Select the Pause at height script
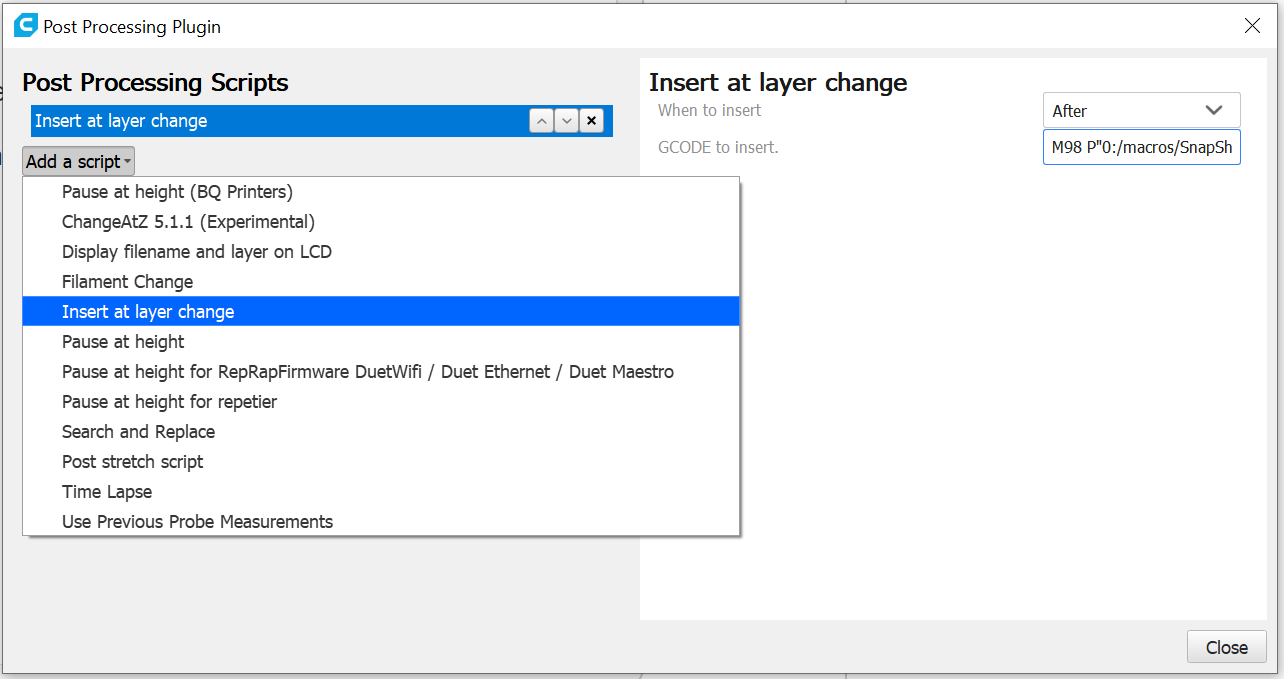This screenshot has width=1284, height=679. pos(123,341)
